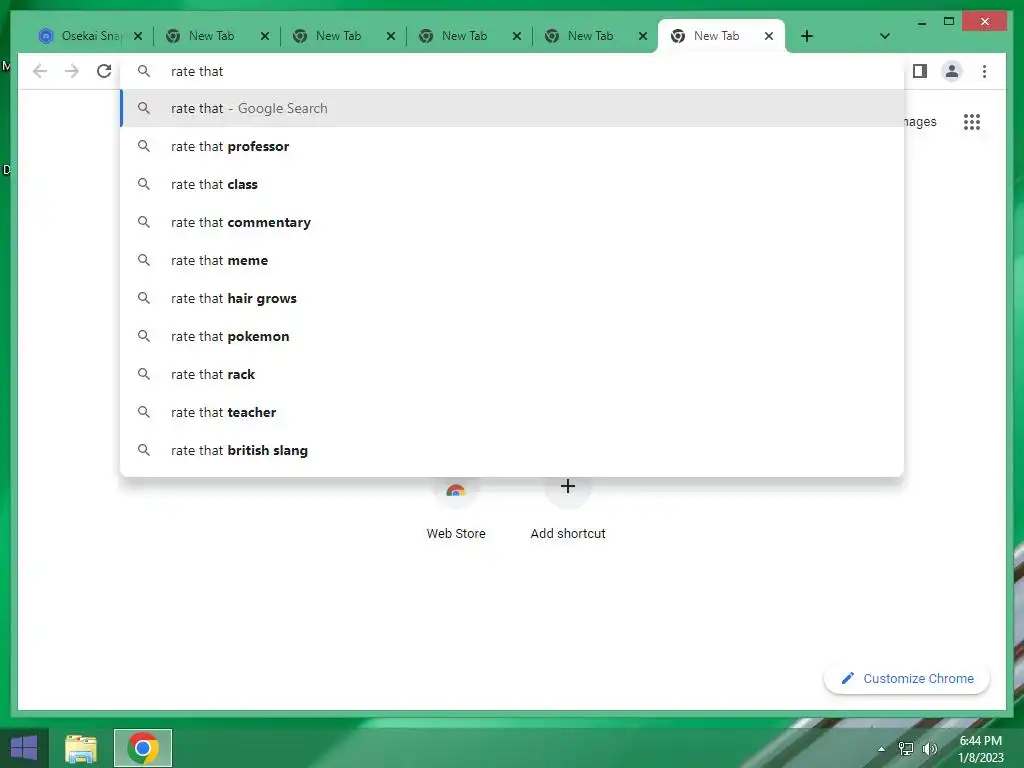Pick suggestion 'rate that rack'
1024x768 pixels.
pos(513,374)
